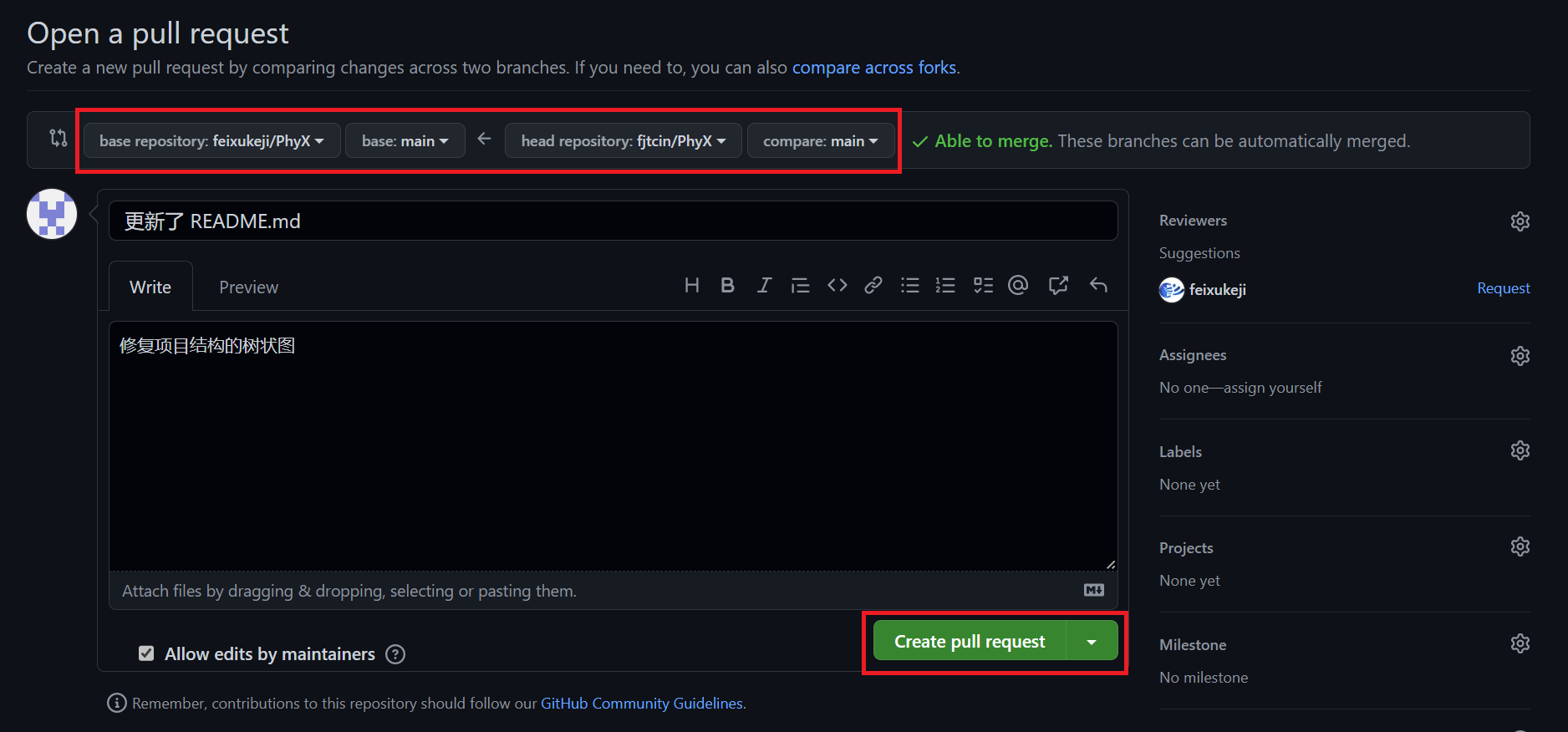Click the Able to merge status text
Viewport: 1568px width, 732px height.
click(x=993, y=141)
